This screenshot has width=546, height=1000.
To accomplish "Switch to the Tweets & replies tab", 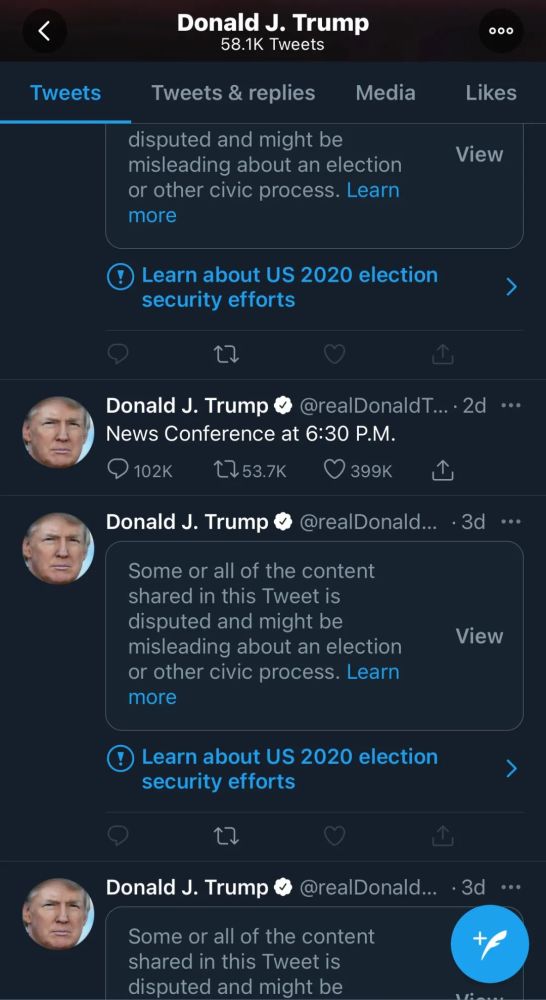I will [x=233, y=93].
